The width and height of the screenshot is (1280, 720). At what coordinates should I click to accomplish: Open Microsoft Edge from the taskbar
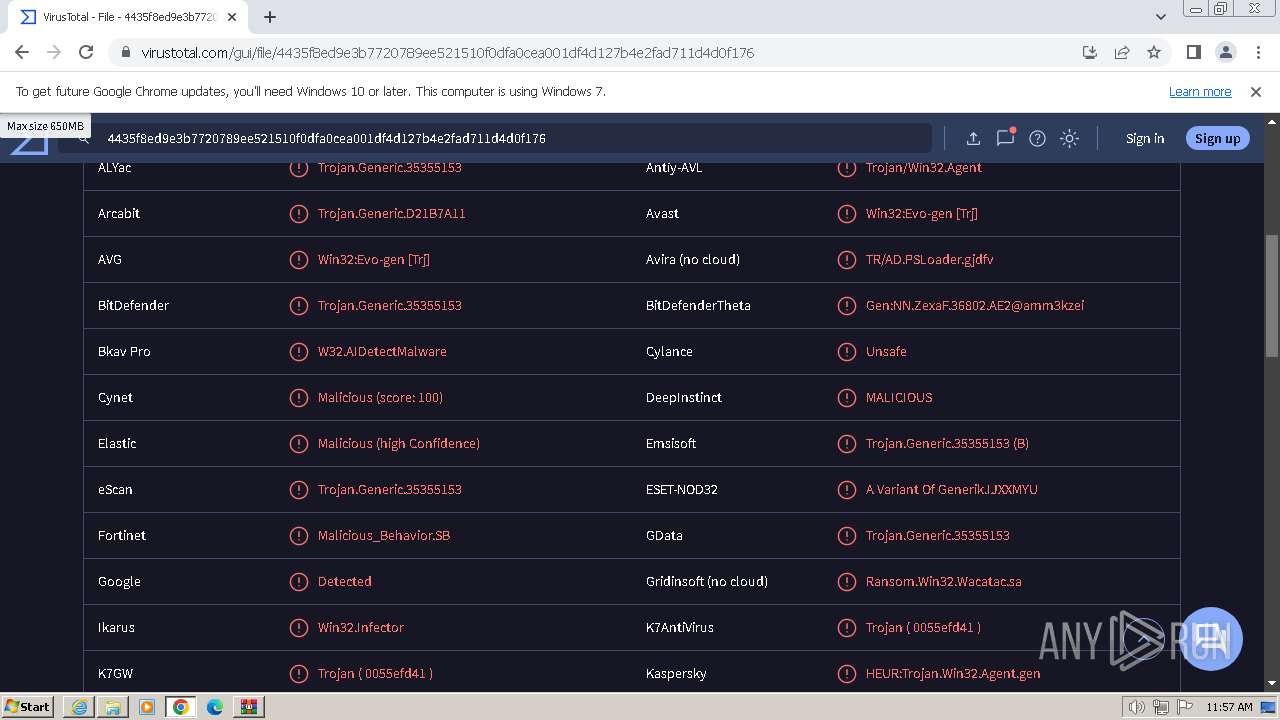214,706
